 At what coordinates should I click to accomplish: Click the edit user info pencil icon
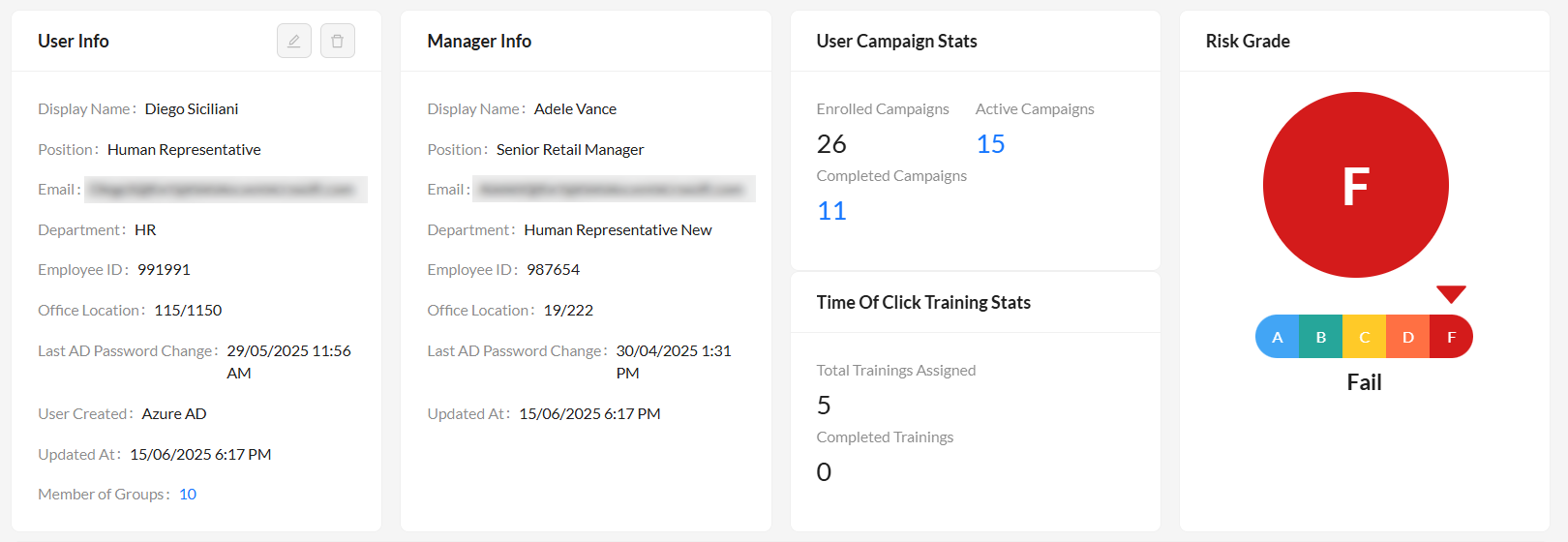pos(294,41)
